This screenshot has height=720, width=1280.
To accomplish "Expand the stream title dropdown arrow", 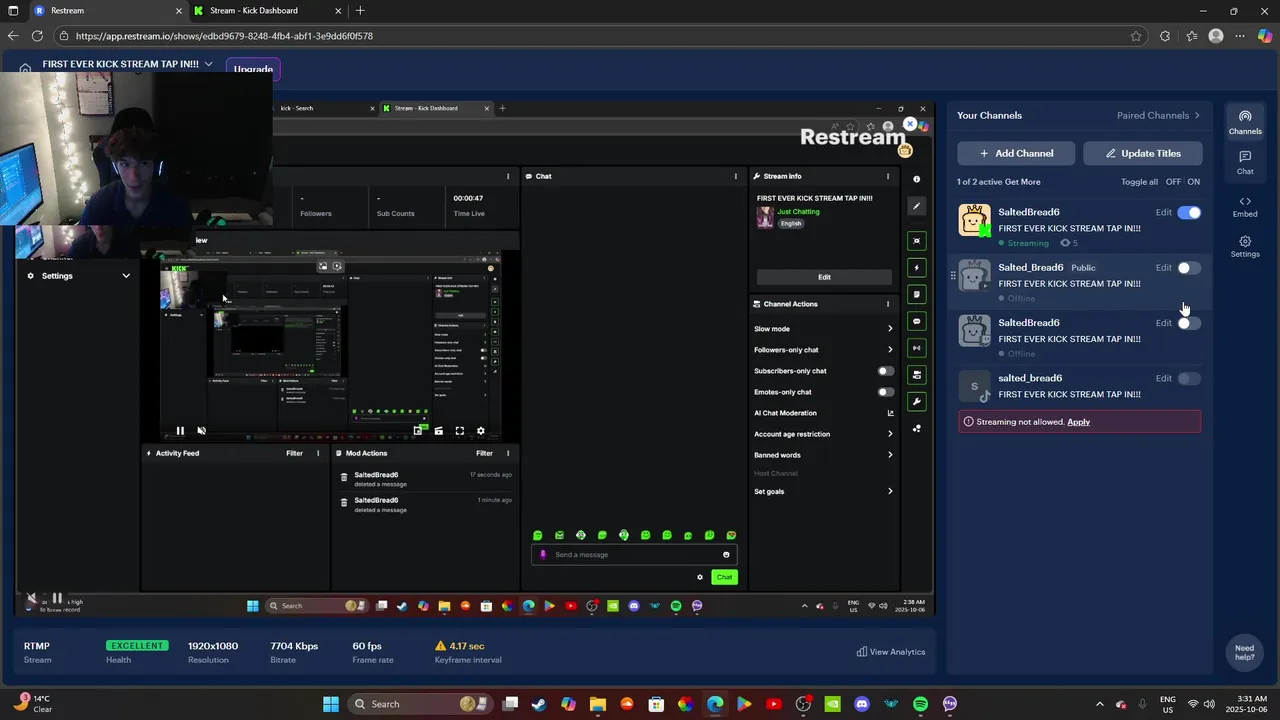I will coord(208,64).
